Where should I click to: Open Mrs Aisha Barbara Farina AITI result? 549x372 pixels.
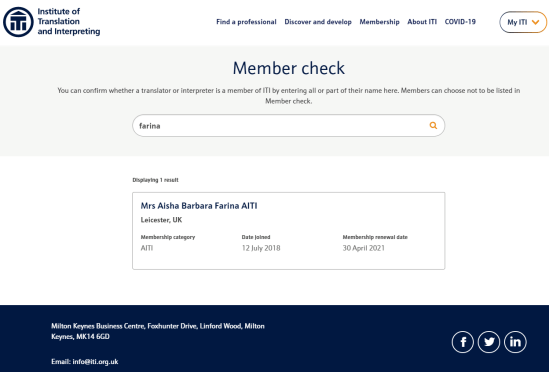point(199,206)
